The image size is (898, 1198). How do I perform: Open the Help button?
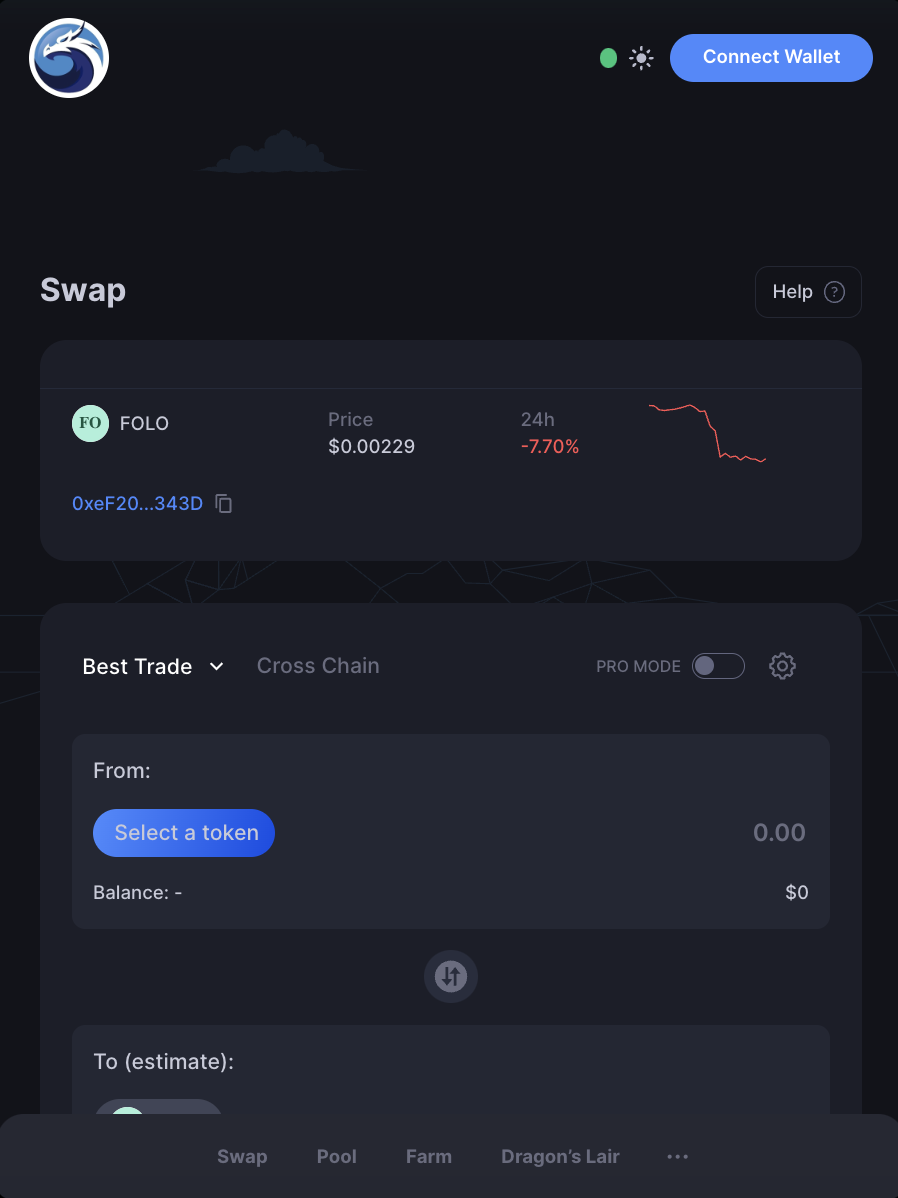[808, 292]
